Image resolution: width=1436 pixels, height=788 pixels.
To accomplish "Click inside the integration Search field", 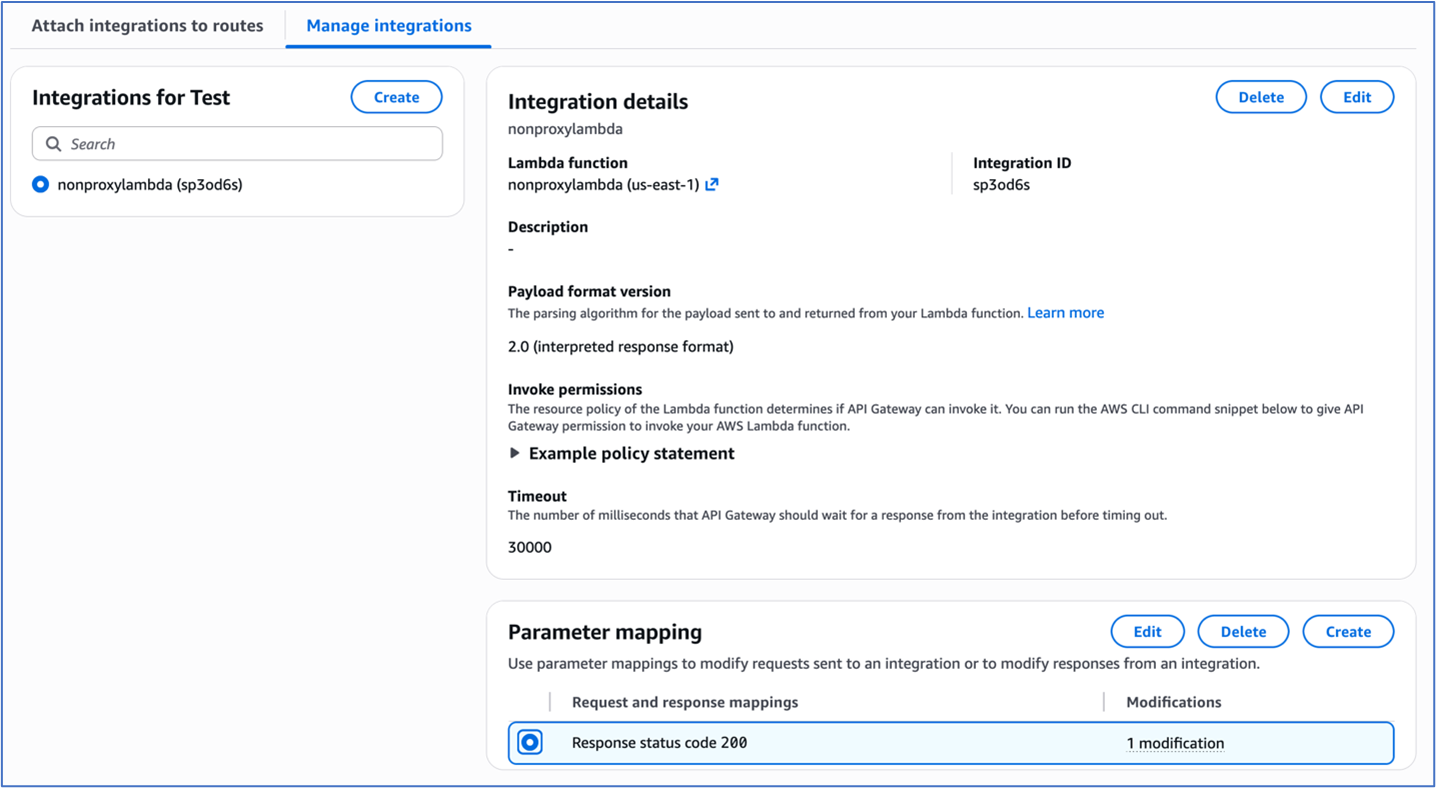I will [x=237, y=143].
